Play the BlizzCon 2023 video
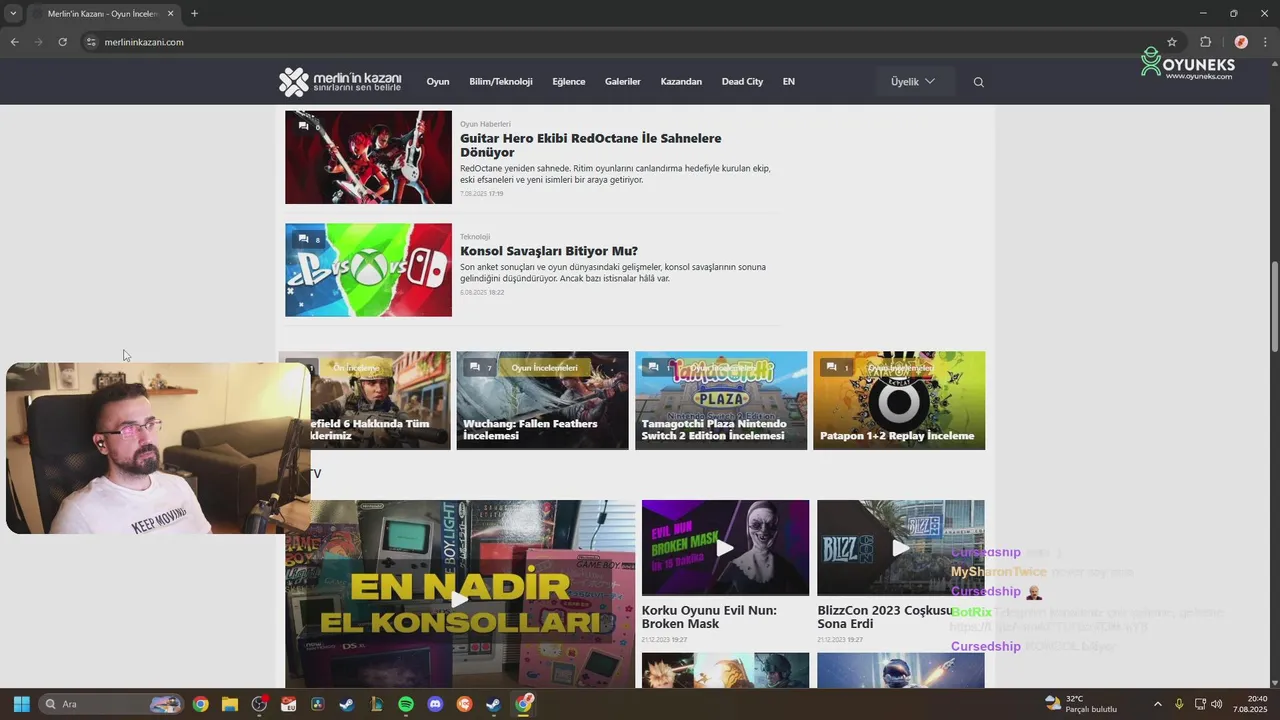This screenshot has width=1280, height=720. [x=901, y=548]
